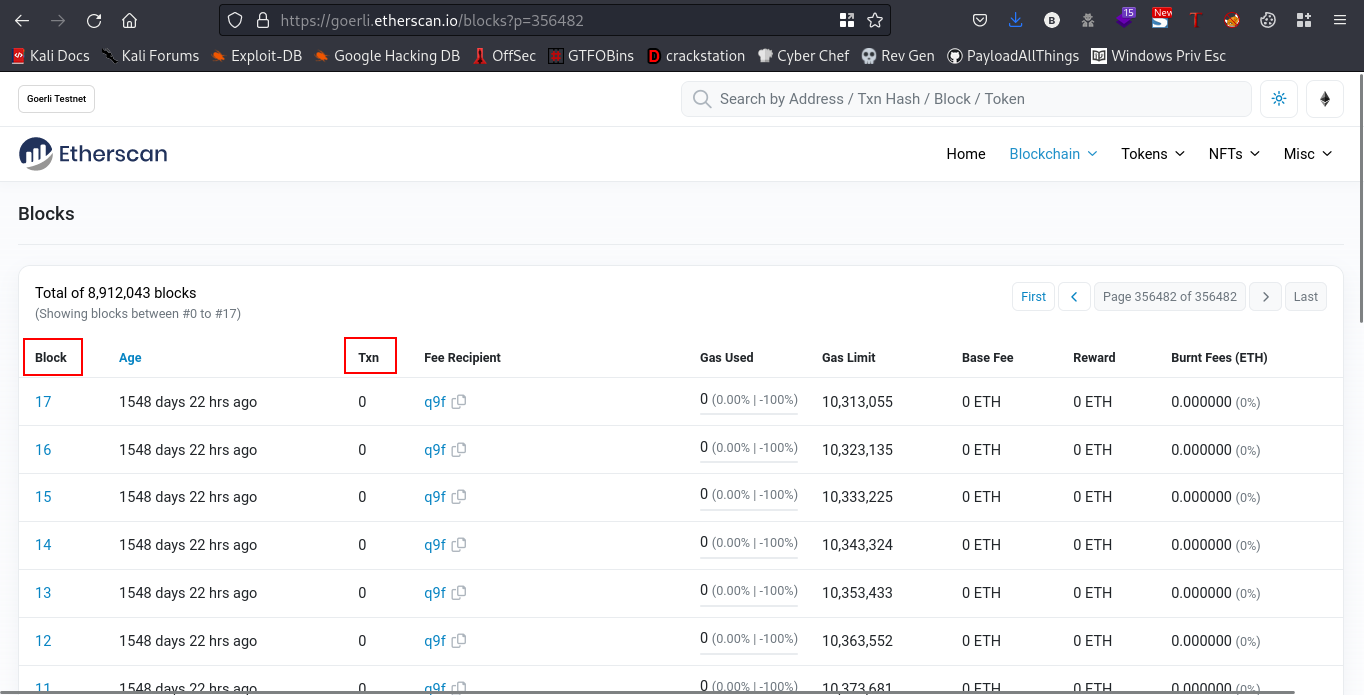Click gas limit value 10,313,055
Viewport: 1364px width, 695px height.
(857, 402)
